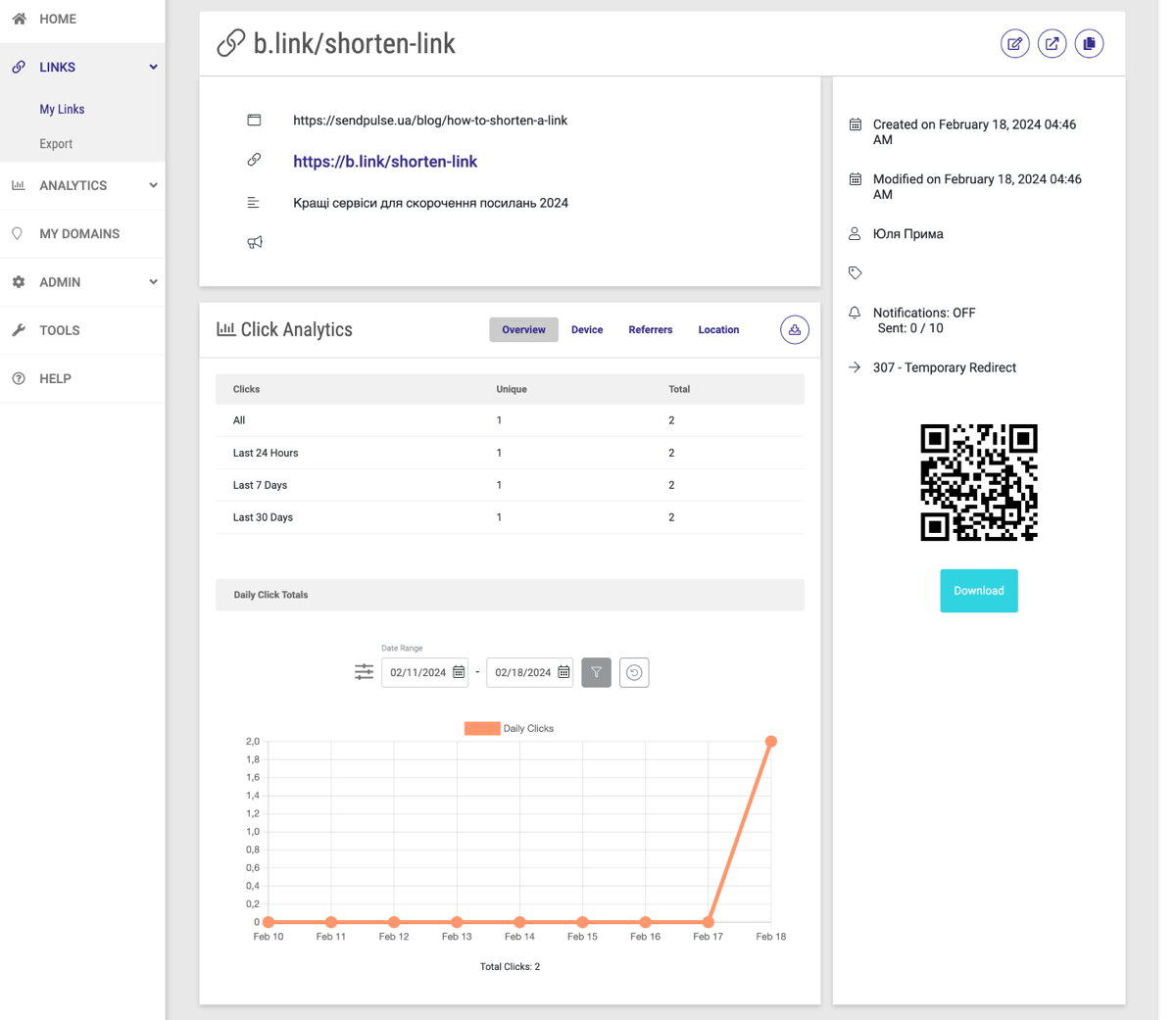
Task: Go to My Links in sidebar
Action: point(62,110)
